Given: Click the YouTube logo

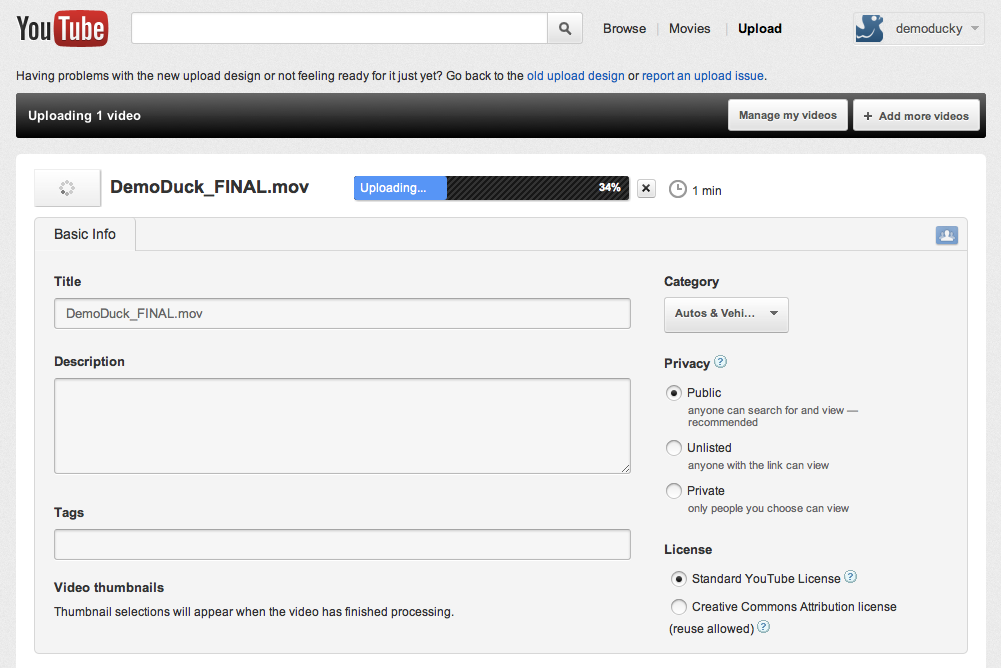Looking at the screenshot, I should point(62,28).
